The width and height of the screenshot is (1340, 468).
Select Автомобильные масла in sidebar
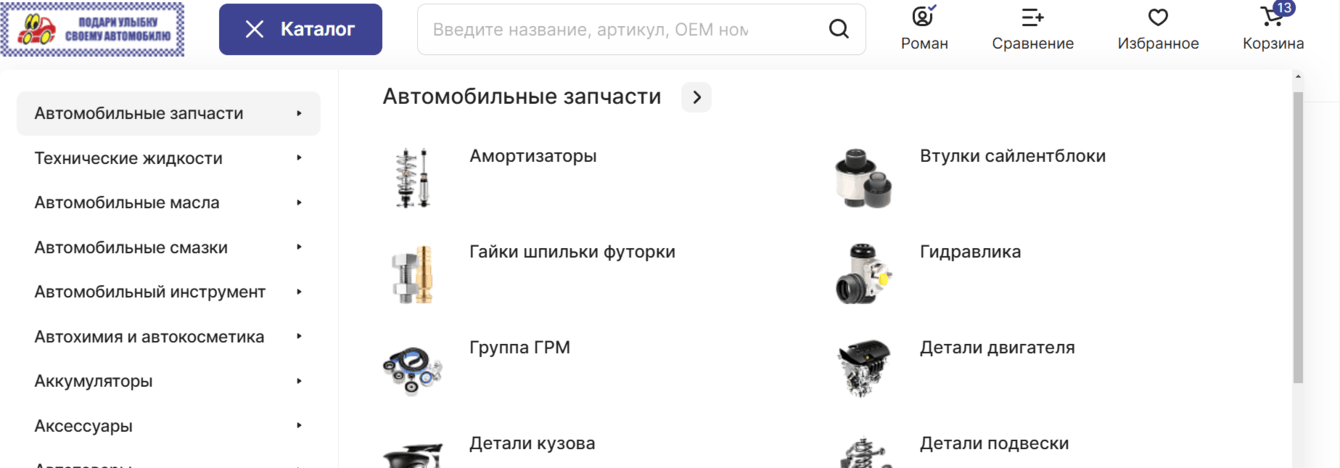tap(127, 203)
